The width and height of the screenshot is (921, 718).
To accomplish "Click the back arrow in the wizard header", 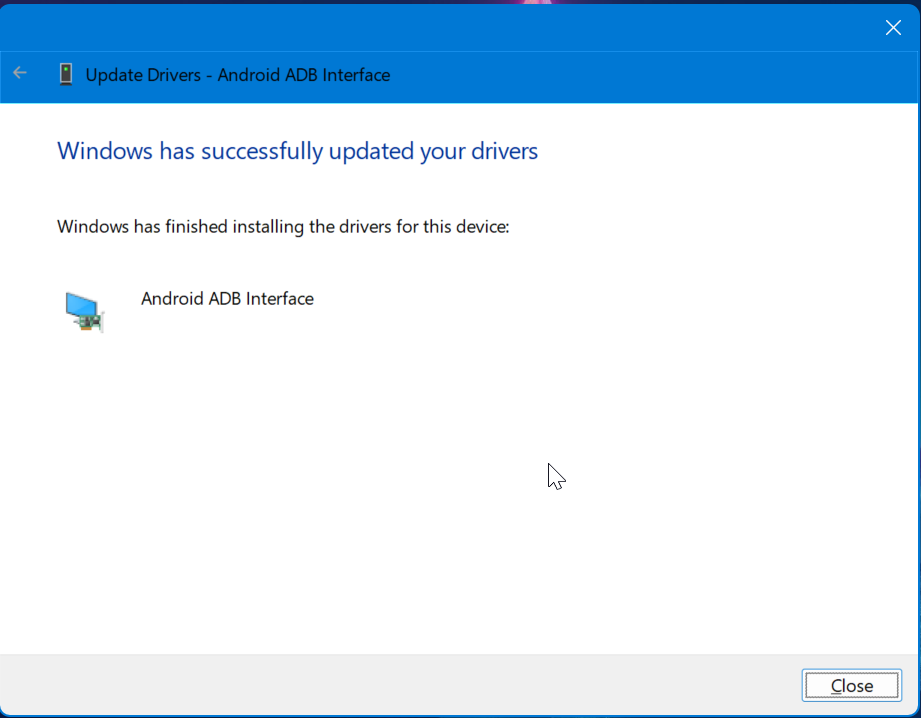I will pyautogui.click(x=20, y=74).
